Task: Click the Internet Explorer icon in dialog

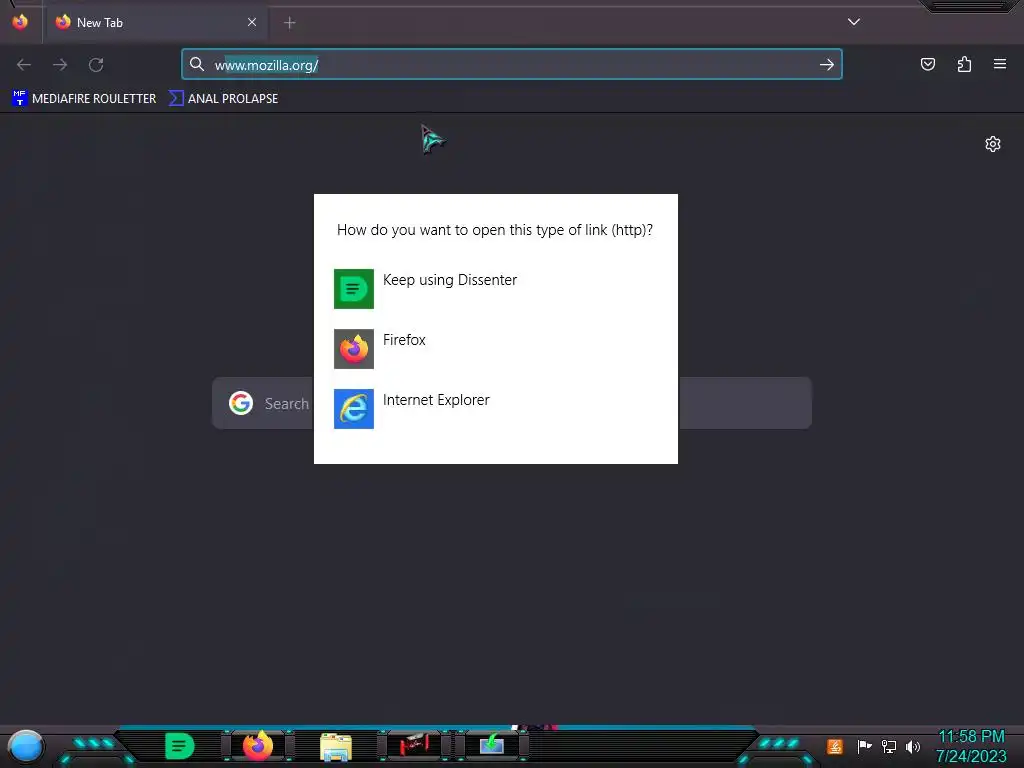Action: click(x=354, y=409)
